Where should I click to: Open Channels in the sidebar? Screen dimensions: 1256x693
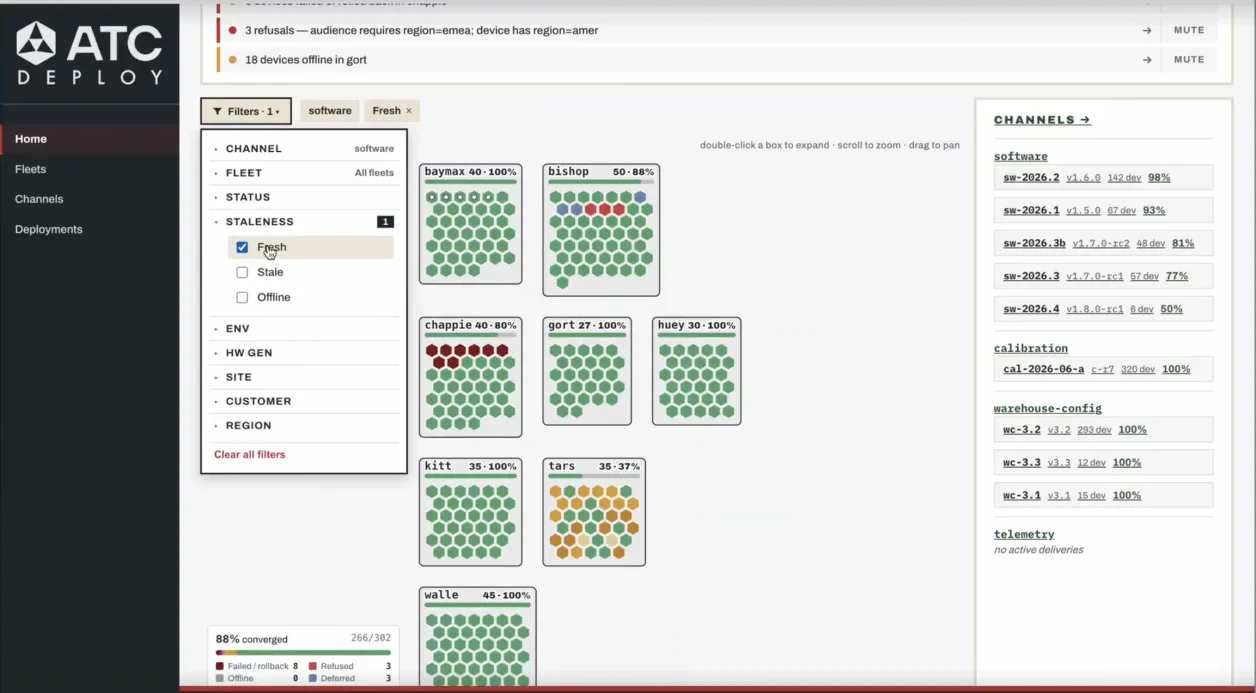pyautogui.click(x=90, y=199)
